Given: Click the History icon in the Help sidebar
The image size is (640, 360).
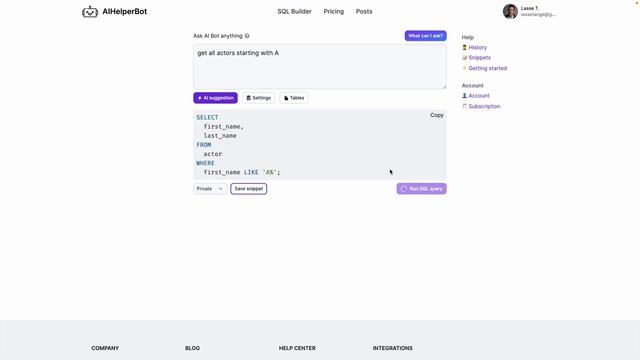Looking at the screenshot, I should click(x=464, y=47).
